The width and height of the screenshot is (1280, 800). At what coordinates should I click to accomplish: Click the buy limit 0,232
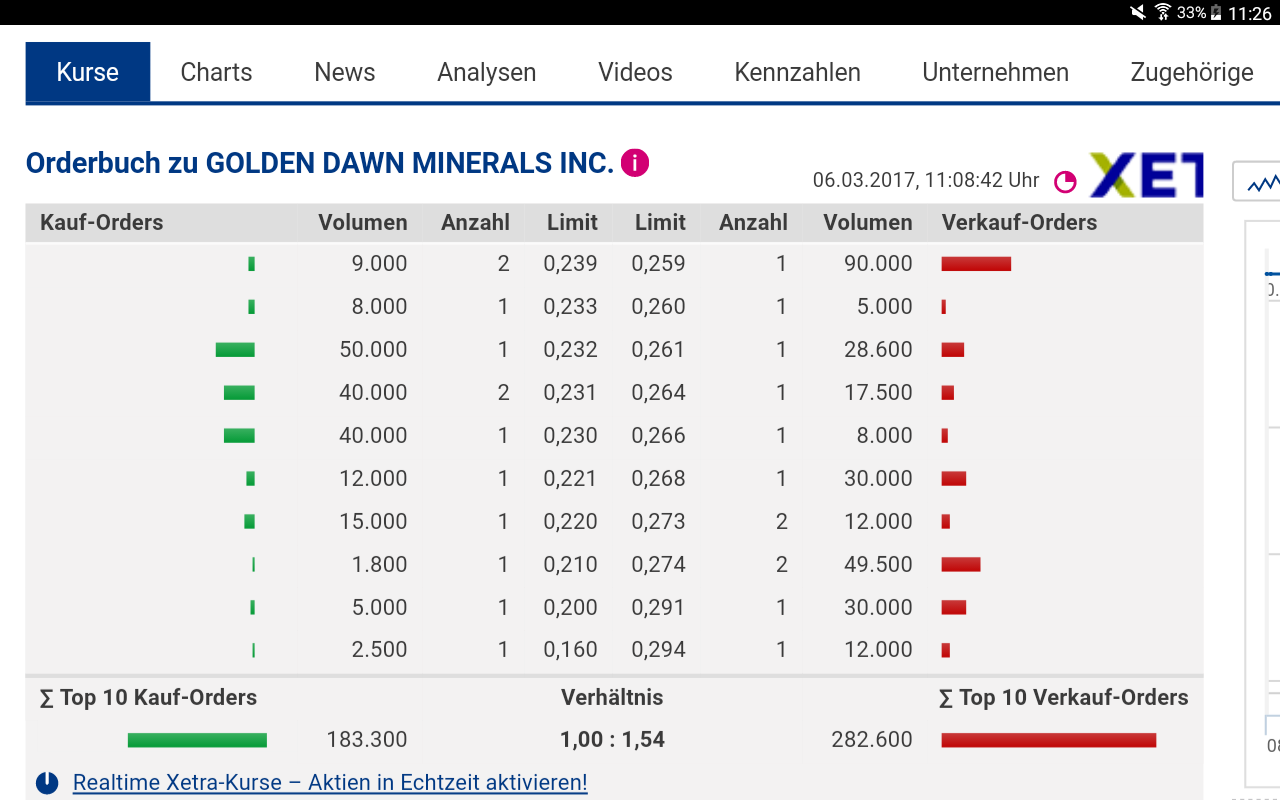click(x=571, y=350)
